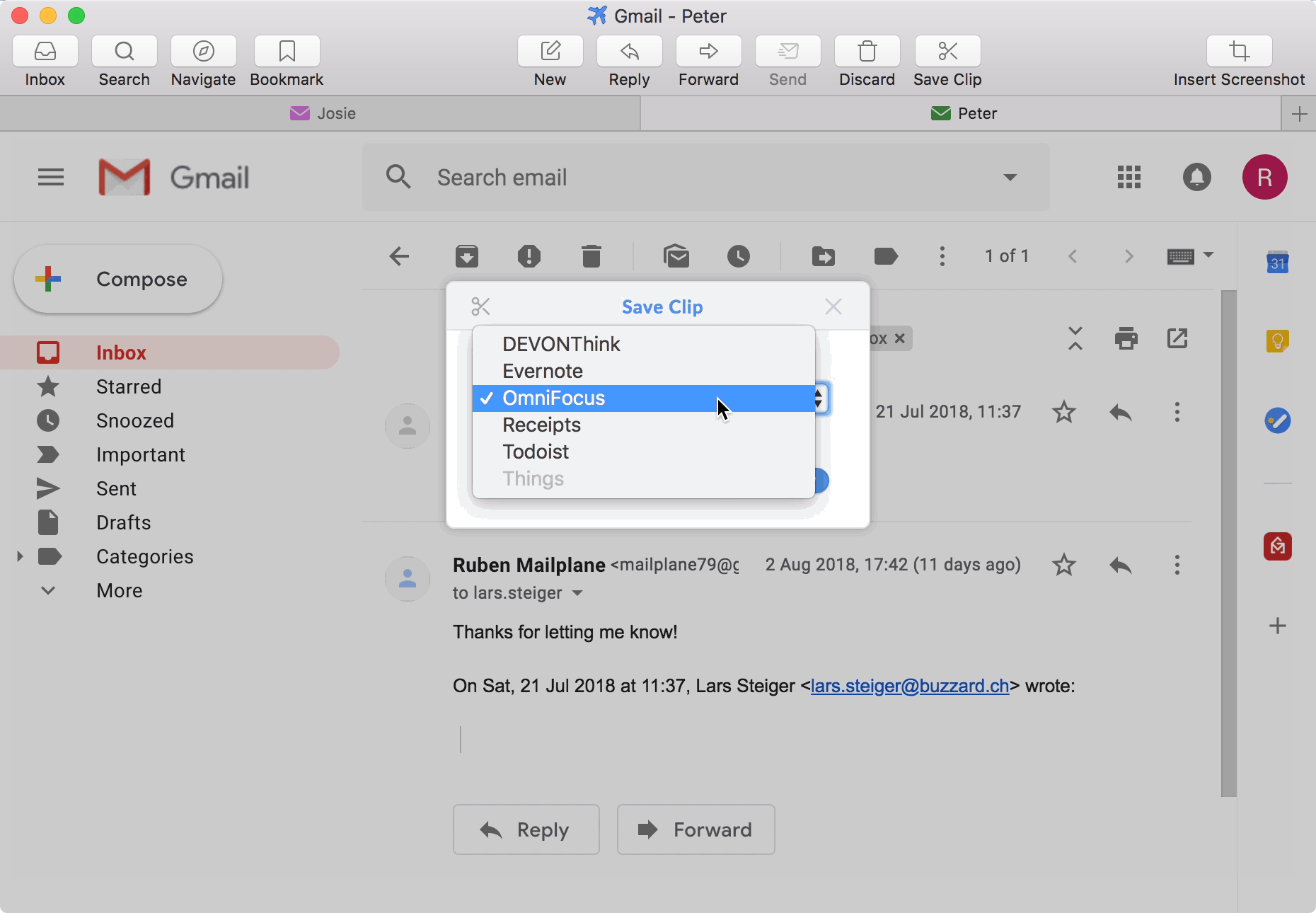Select Todoist in the clip list
This screenshot has width=1316, height=913.
pyautogui.click(x=644, y=452)
